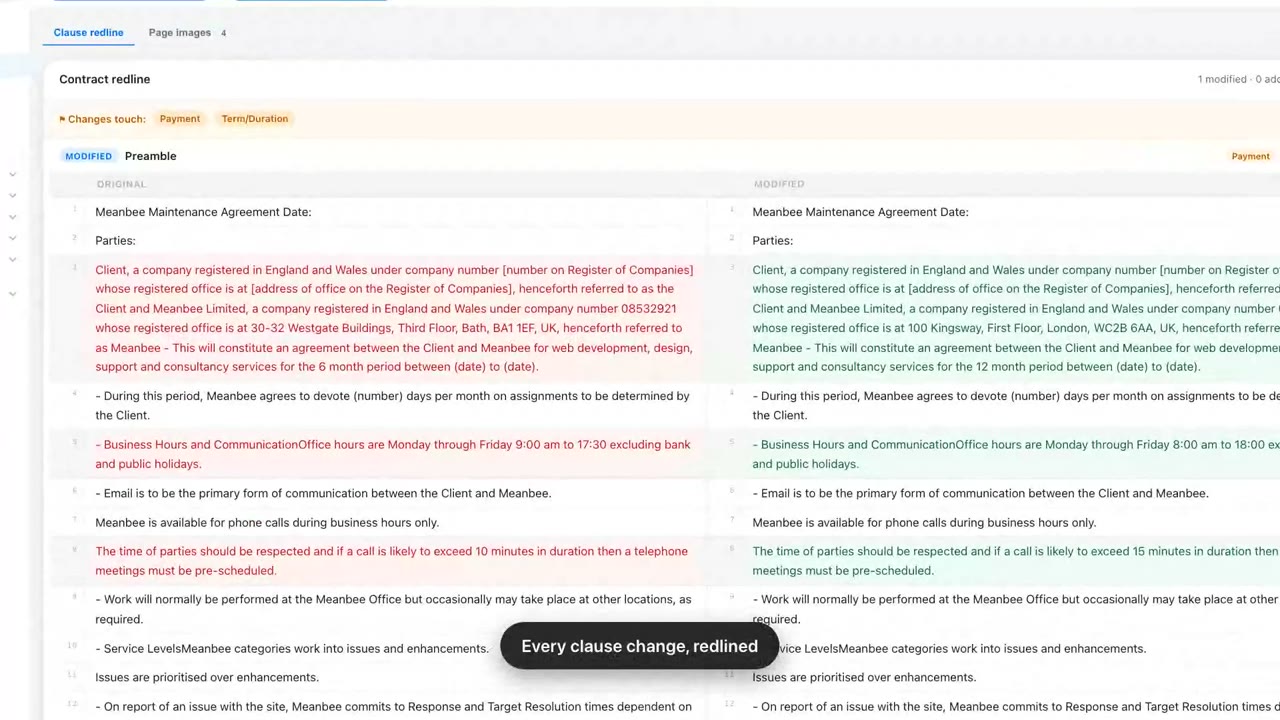Select 'Meanbee Maintenance Agreement Date:' in the Original column
This screenshot has height=720, width=1280.
pyautogui.click(x=203, y=212)
